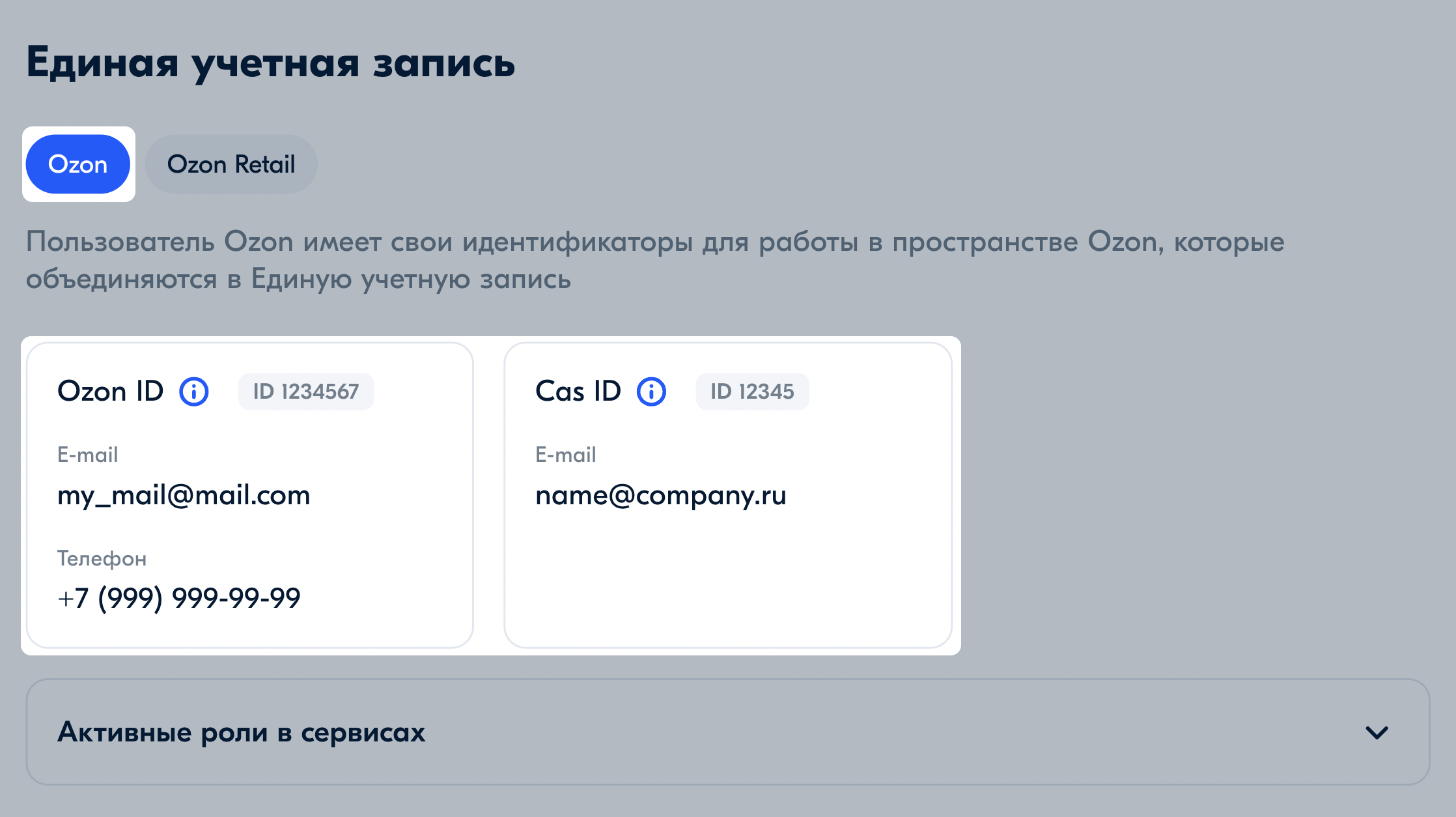
Task: Open the info icon next to Ozon ID
Action: pos(194,392)
